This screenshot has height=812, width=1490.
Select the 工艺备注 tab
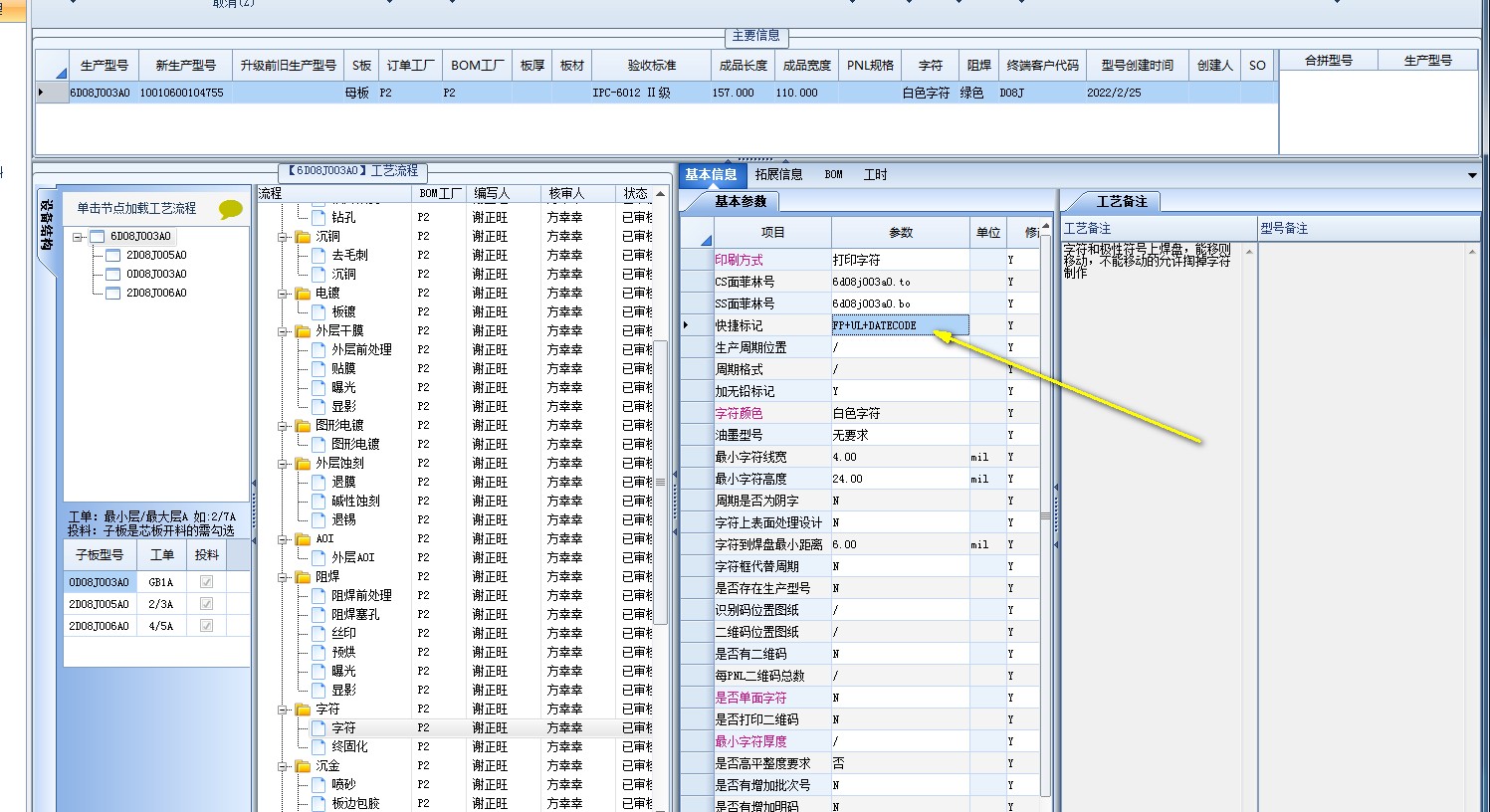point(1122,201)
